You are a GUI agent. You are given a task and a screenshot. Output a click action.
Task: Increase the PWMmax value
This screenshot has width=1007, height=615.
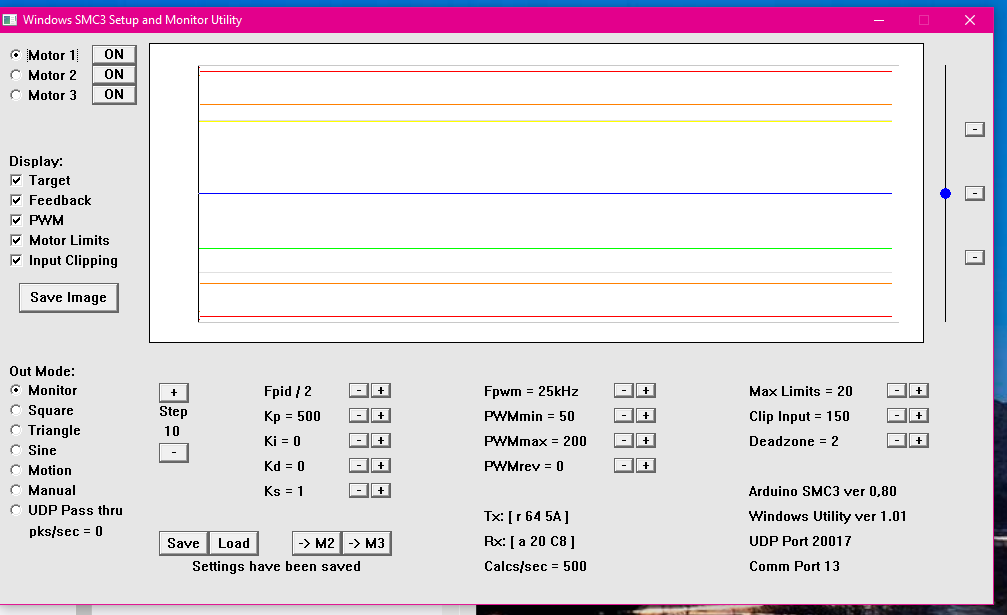click(646, 441)
